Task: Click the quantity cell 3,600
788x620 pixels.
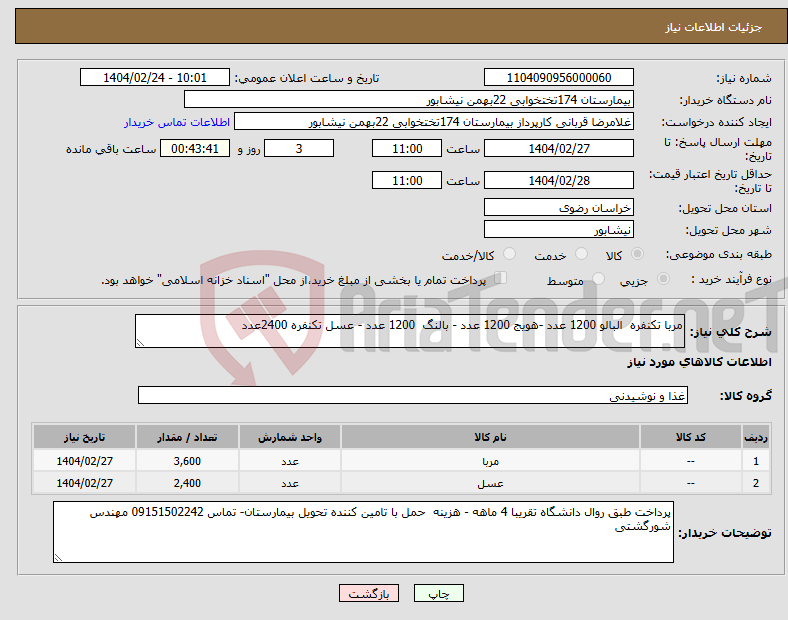Action: tap(187, 461)
